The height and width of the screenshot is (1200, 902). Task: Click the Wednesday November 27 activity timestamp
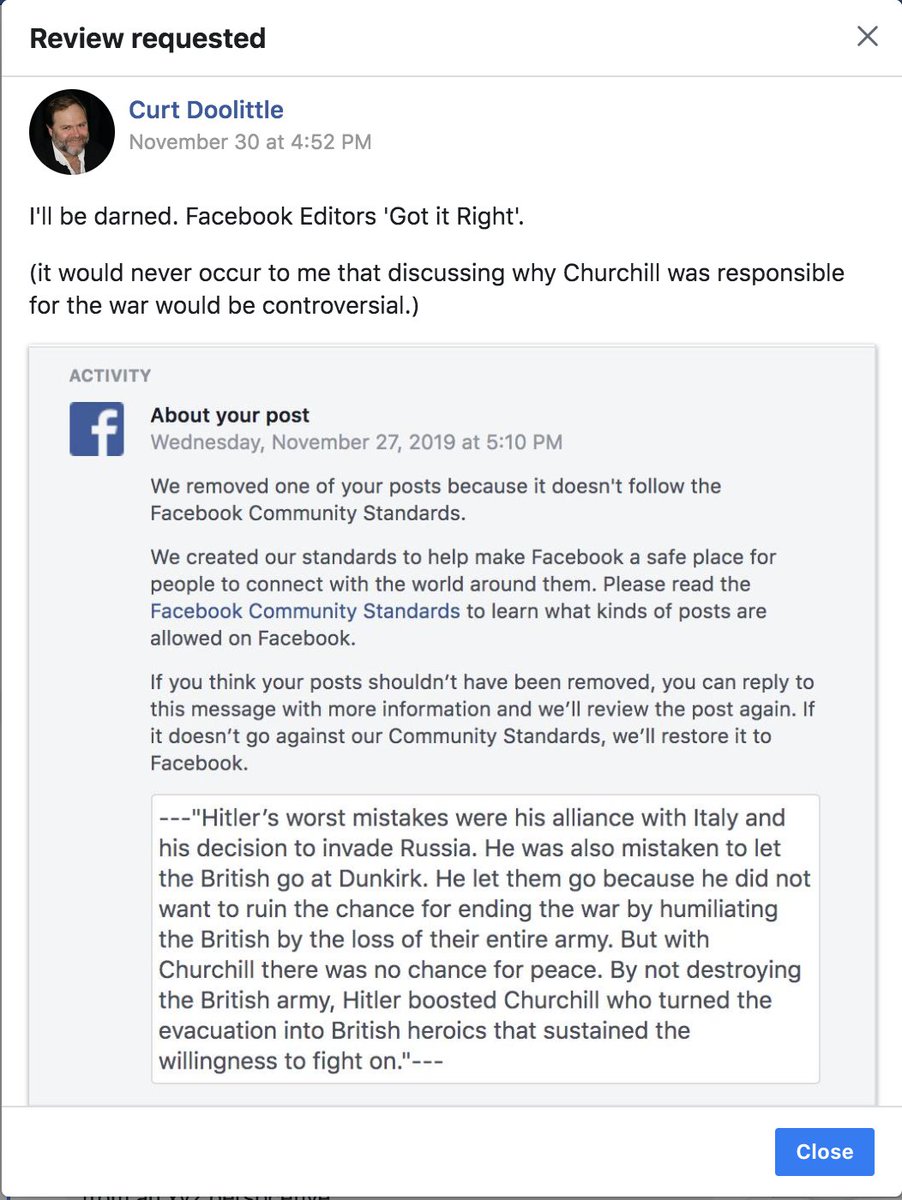coord(357,441)
